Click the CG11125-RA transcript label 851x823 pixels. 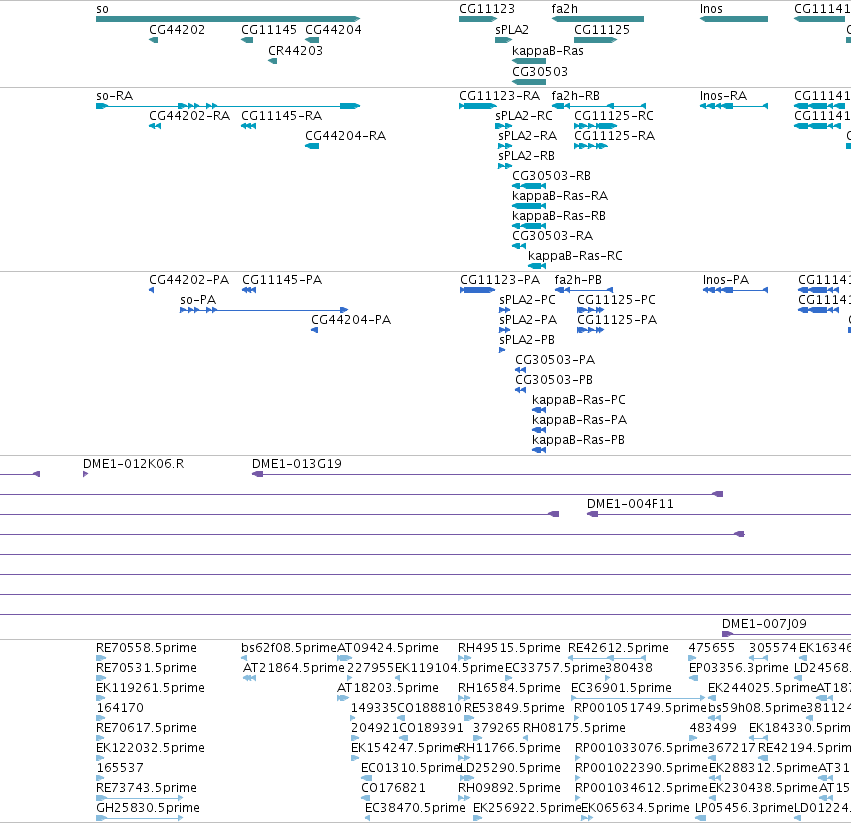(614, 136)
